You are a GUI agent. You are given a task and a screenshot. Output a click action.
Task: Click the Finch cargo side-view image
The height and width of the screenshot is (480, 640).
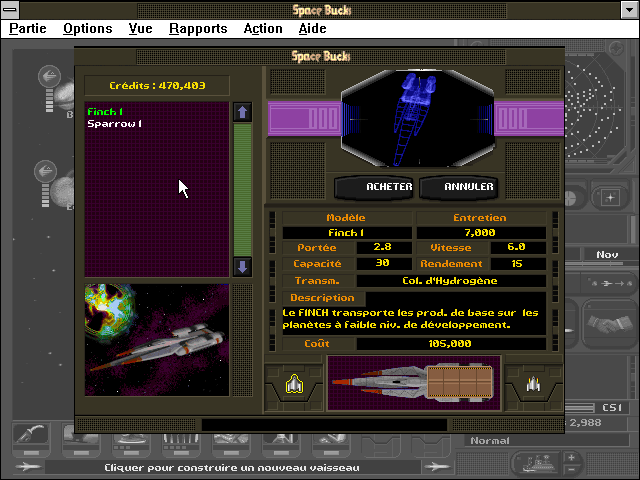pos(413,382)
